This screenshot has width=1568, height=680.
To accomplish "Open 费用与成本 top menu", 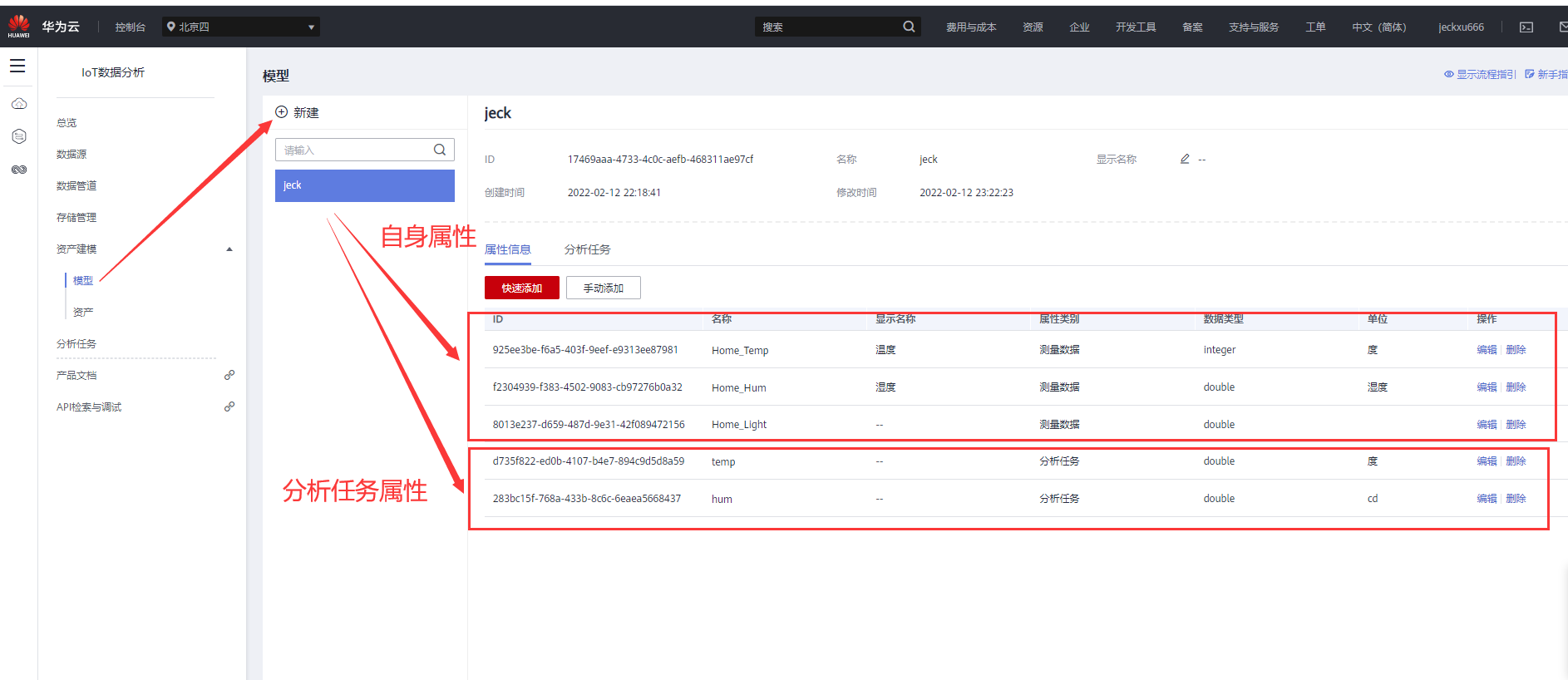I will (971, 27).
